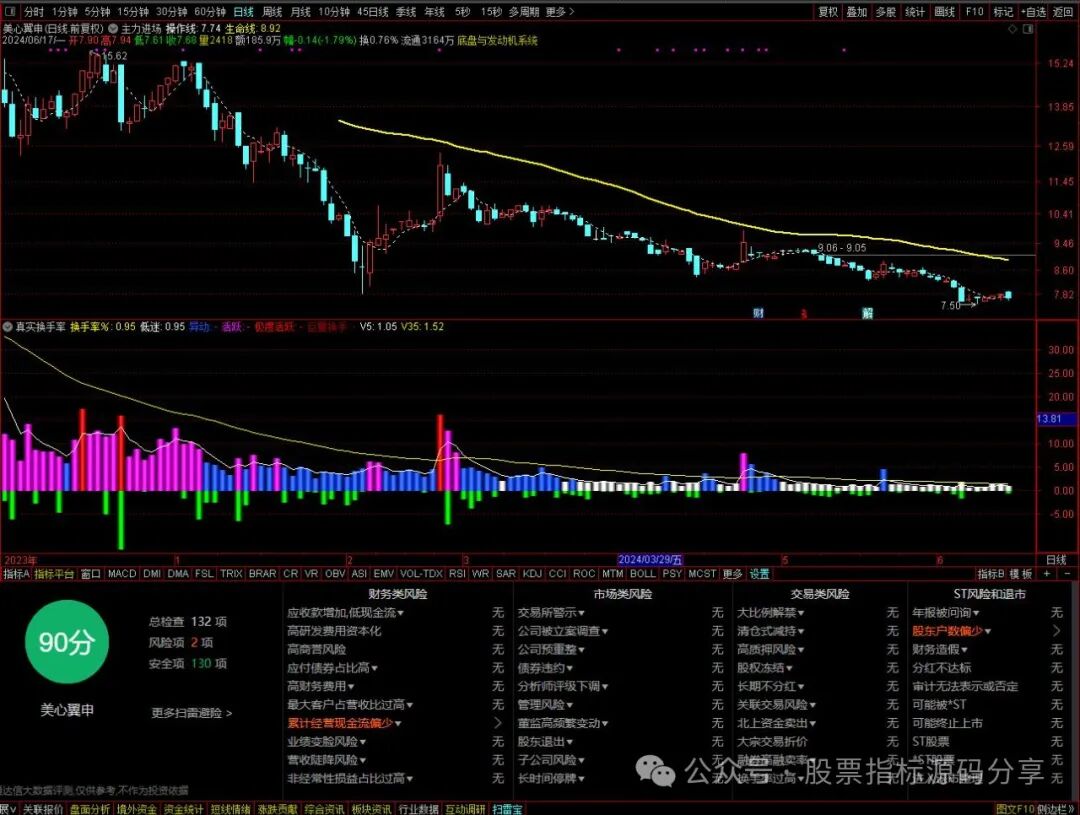Click 模板 in the indicator bar
The image size is (1080, 815).
1021,573
